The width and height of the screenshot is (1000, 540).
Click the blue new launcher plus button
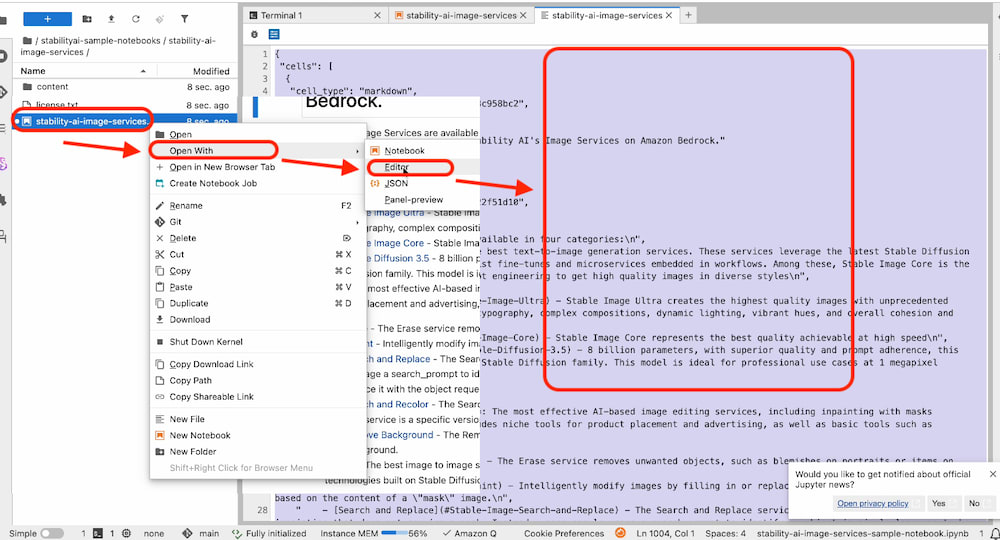coord(47,18)
